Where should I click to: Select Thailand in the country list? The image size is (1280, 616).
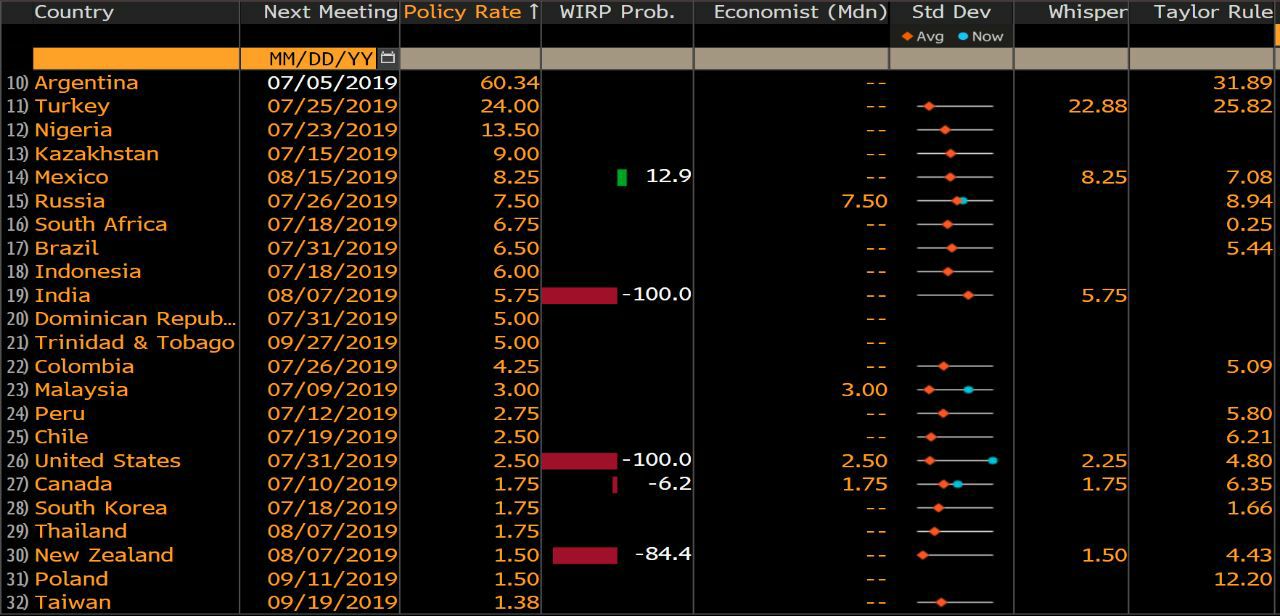pyautogui.click(x=80, y=531)
